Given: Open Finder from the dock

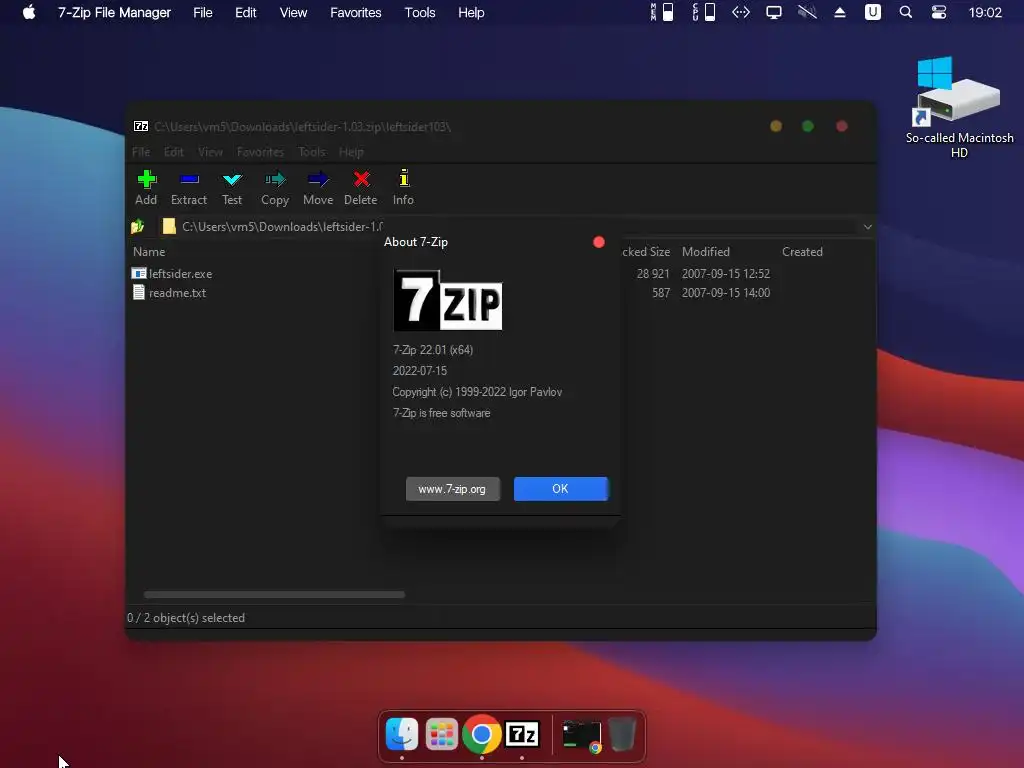Looking at the screenshot, I should [402, 734].
